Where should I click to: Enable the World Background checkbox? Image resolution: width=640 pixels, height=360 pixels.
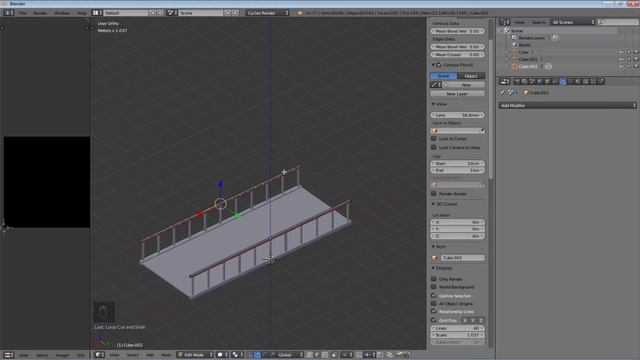coord(434,287)
